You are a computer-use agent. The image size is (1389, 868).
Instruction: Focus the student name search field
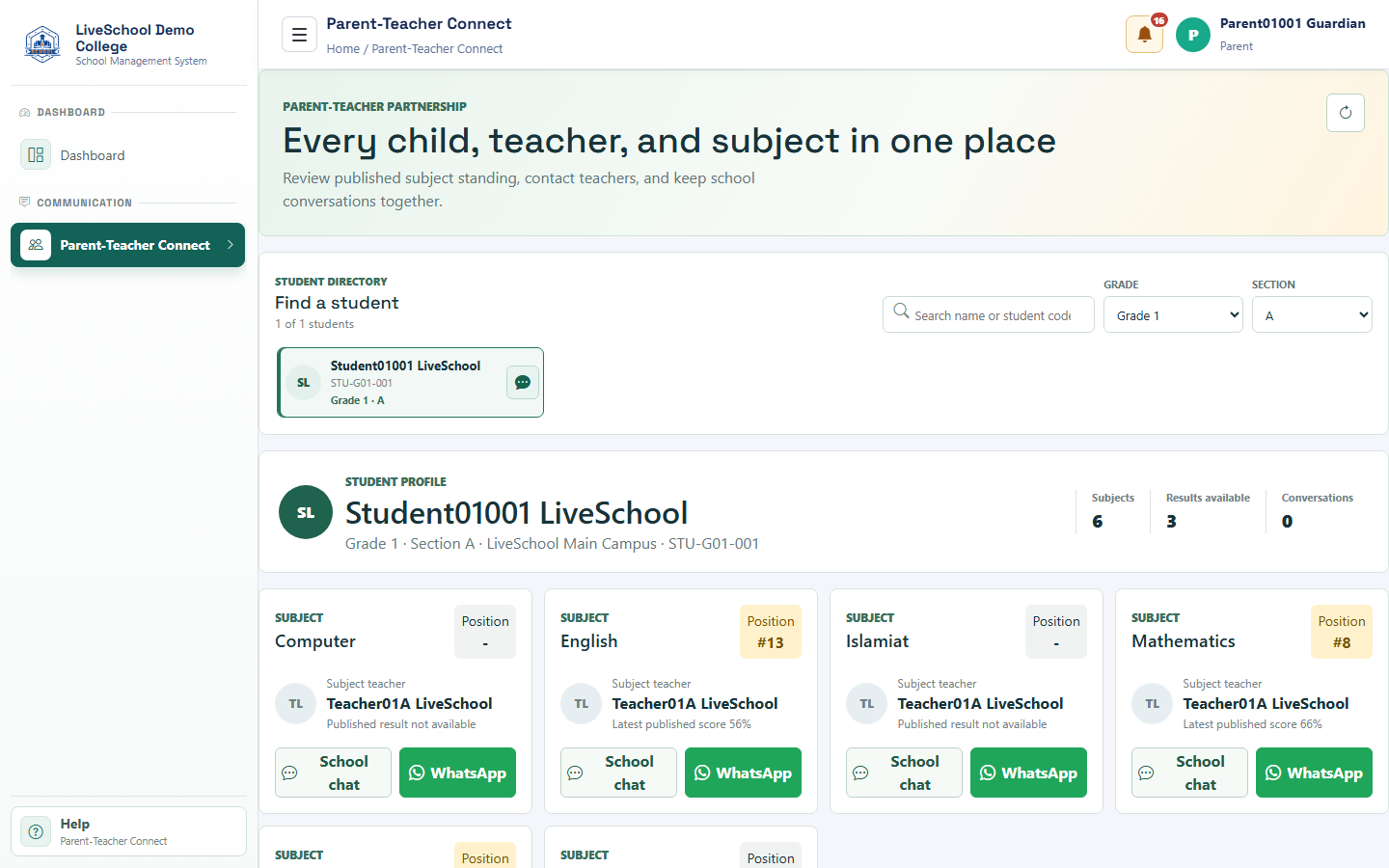pyautogui.click(x=989, y=314)
